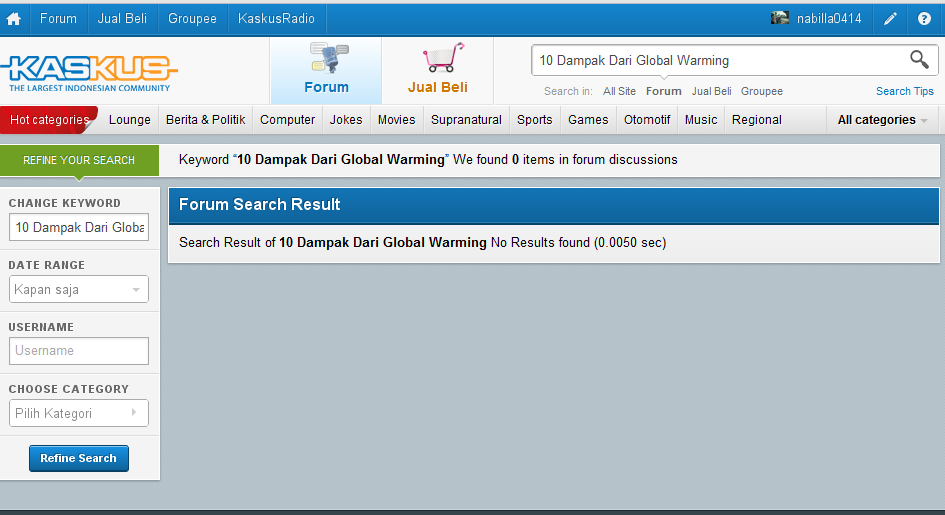Click the Username filter field
Viewport: 945px width, 515px height.
tap(79, 351)
